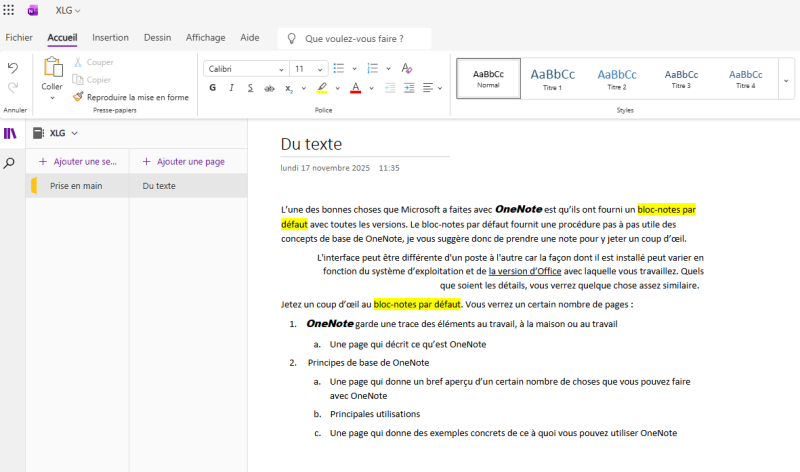
Task: Toggle italic formatting
Action: coord(232,88)
